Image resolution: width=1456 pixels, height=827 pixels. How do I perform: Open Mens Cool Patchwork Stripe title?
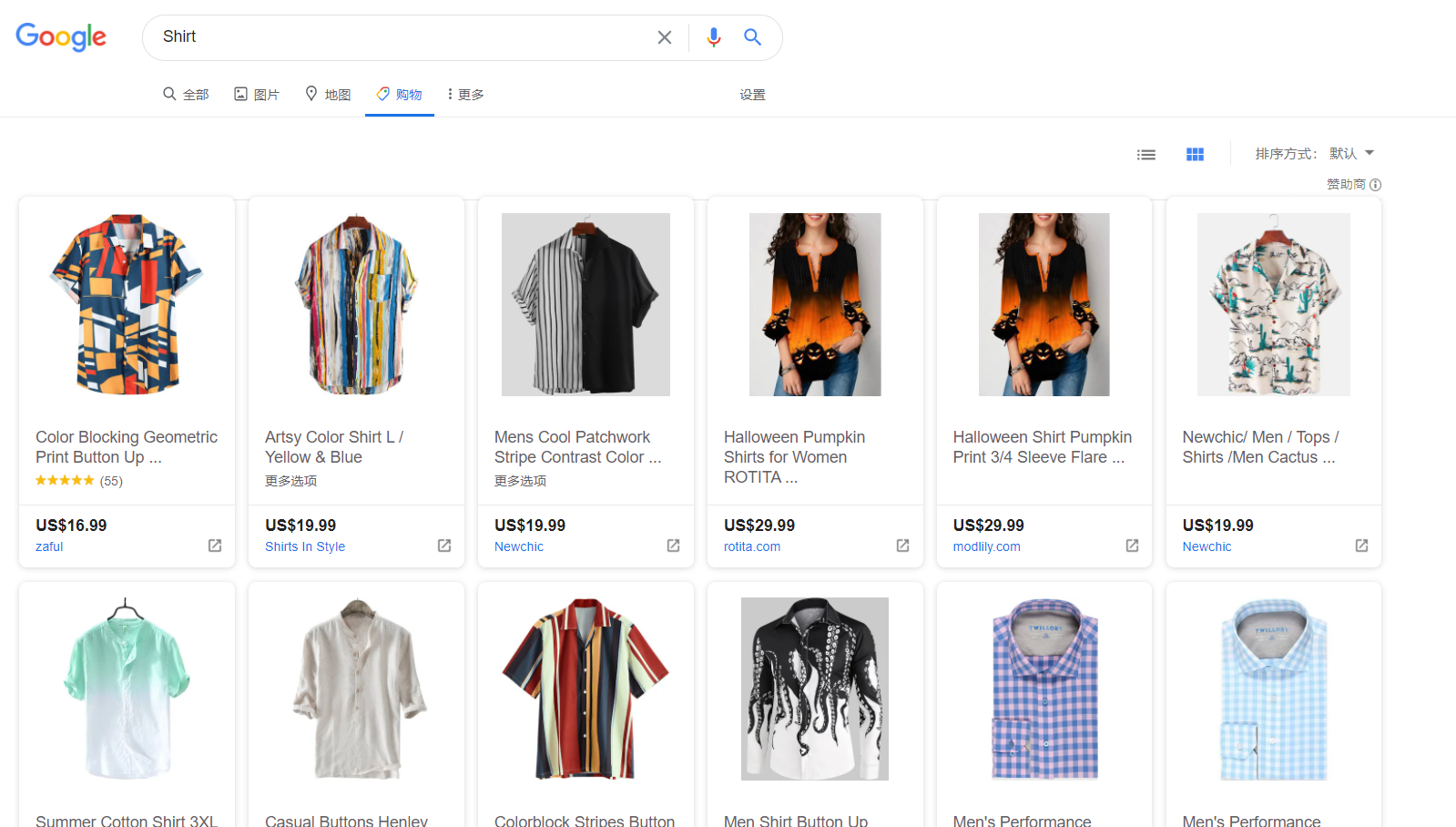coord(578,447)
